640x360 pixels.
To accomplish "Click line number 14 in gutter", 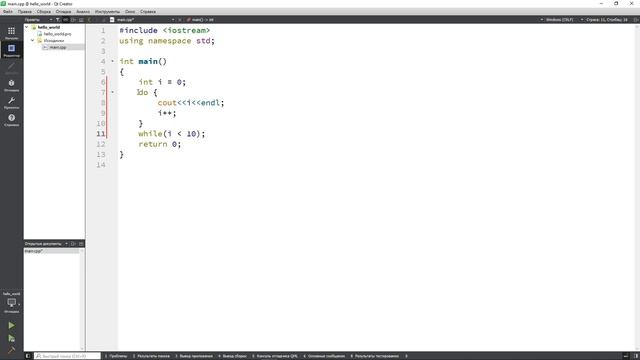I will click(100, 165).
